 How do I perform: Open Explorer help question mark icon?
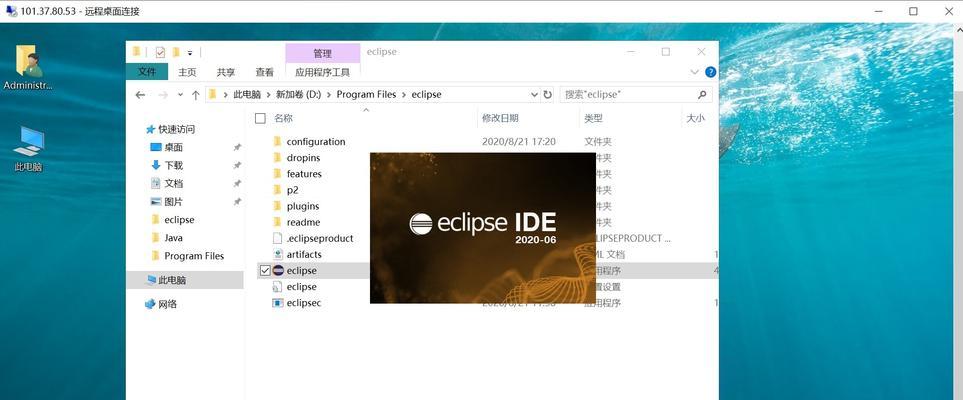click(711, 72)
